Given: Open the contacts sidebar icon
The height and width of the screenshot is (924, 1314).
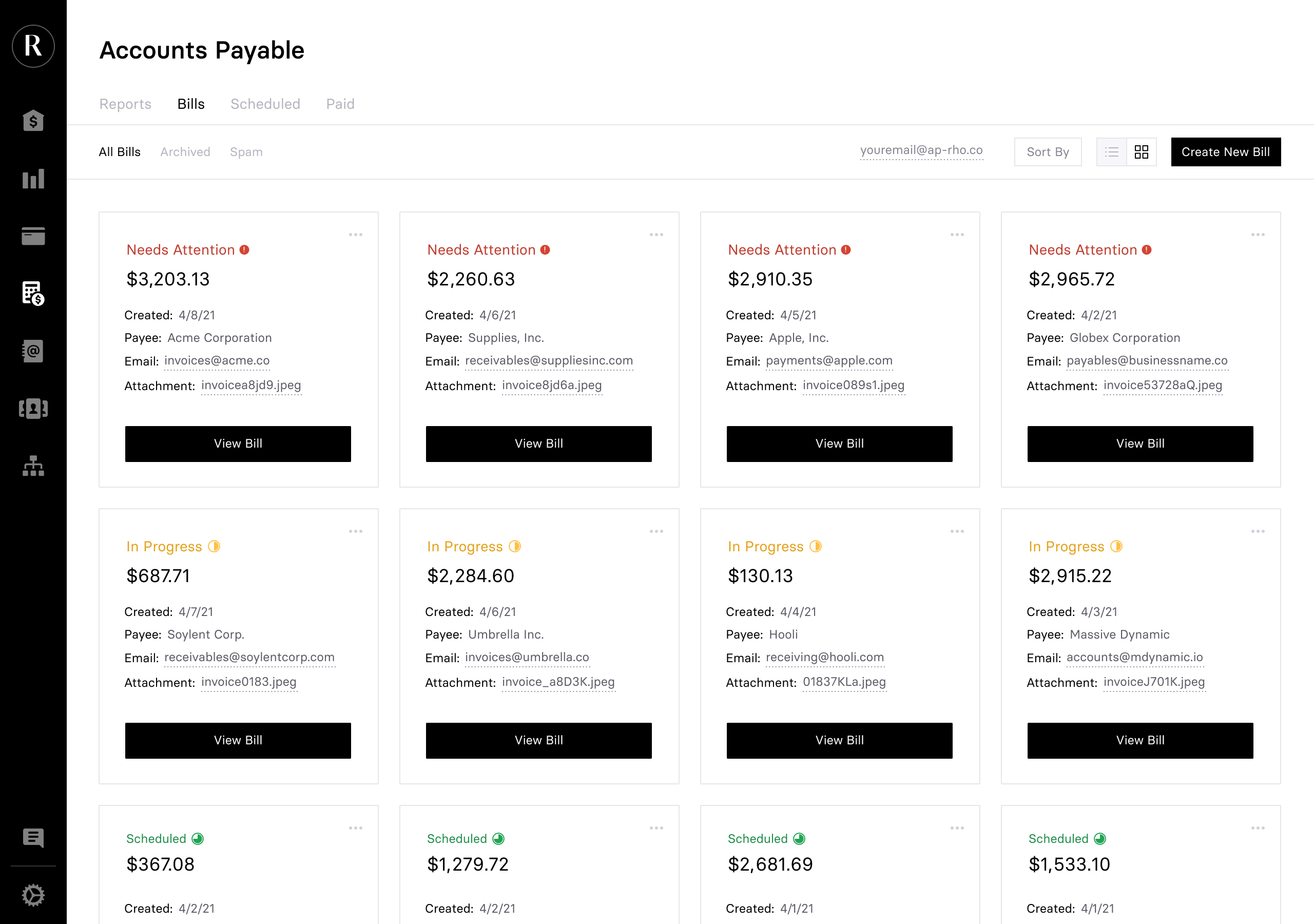Looking at the screenshot, I should pos(33,409).
